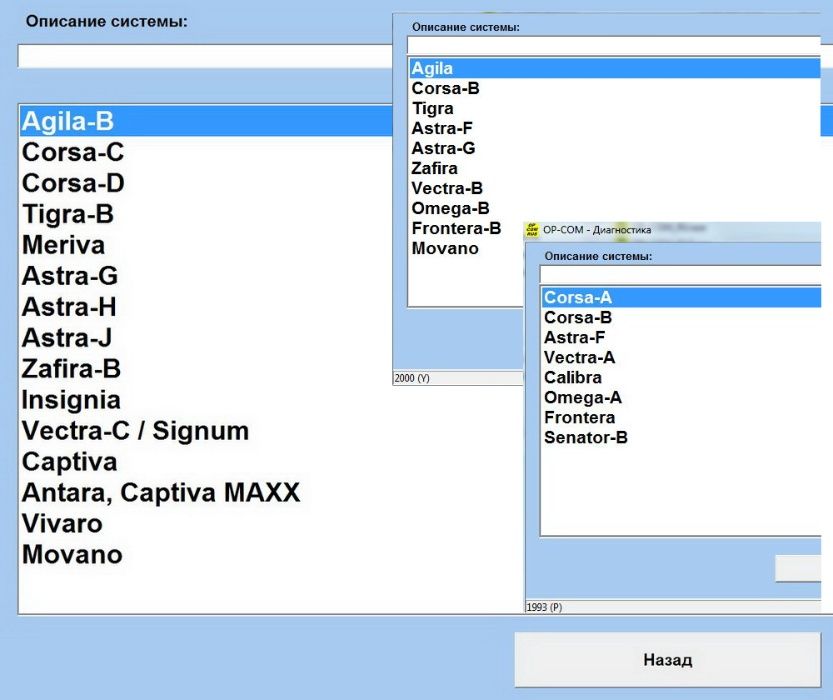Pick the Astra-J model
The image size is (833, 700).
point(67,338)
